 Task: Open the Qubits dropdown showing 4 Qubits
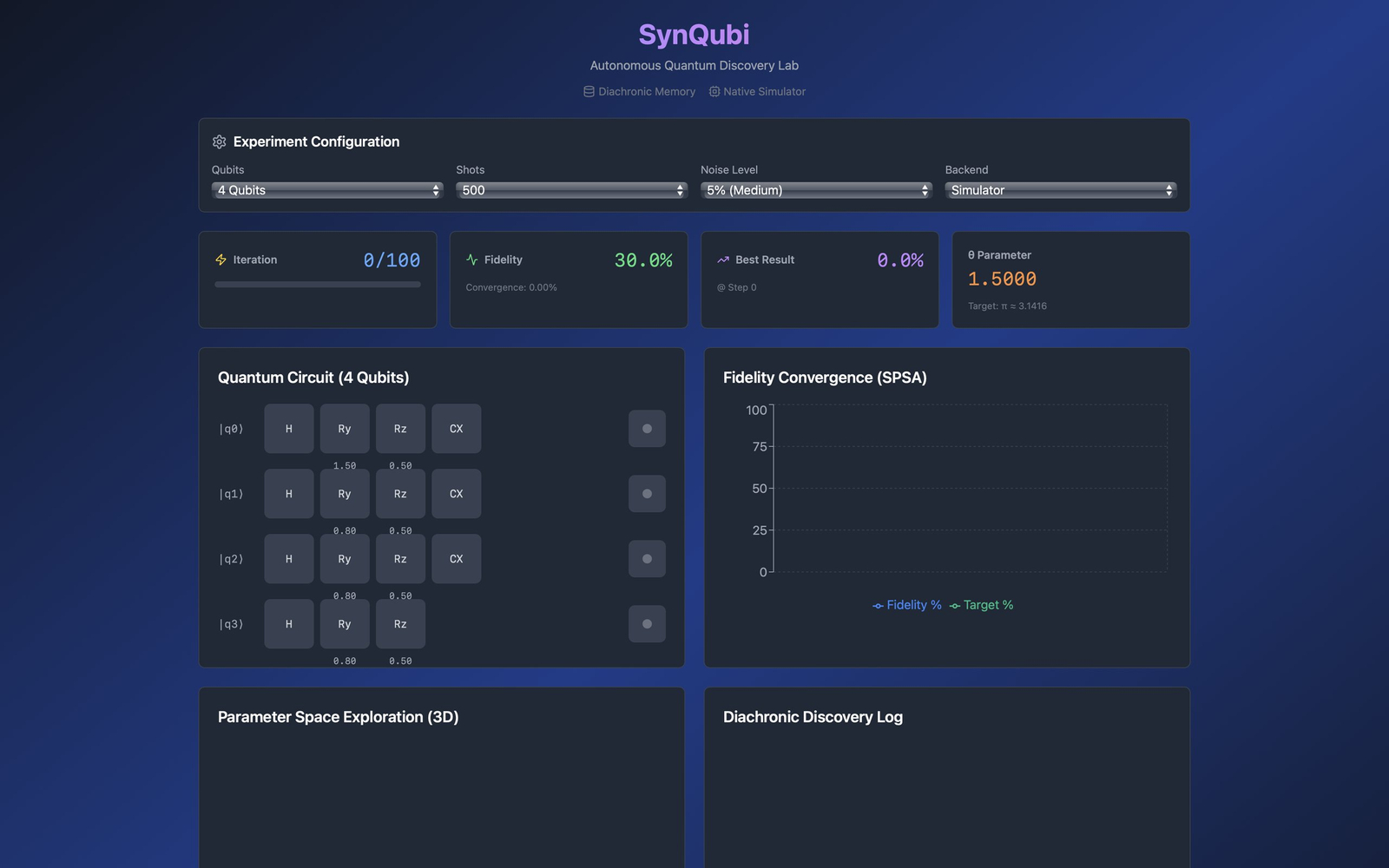tap(327, 189)
